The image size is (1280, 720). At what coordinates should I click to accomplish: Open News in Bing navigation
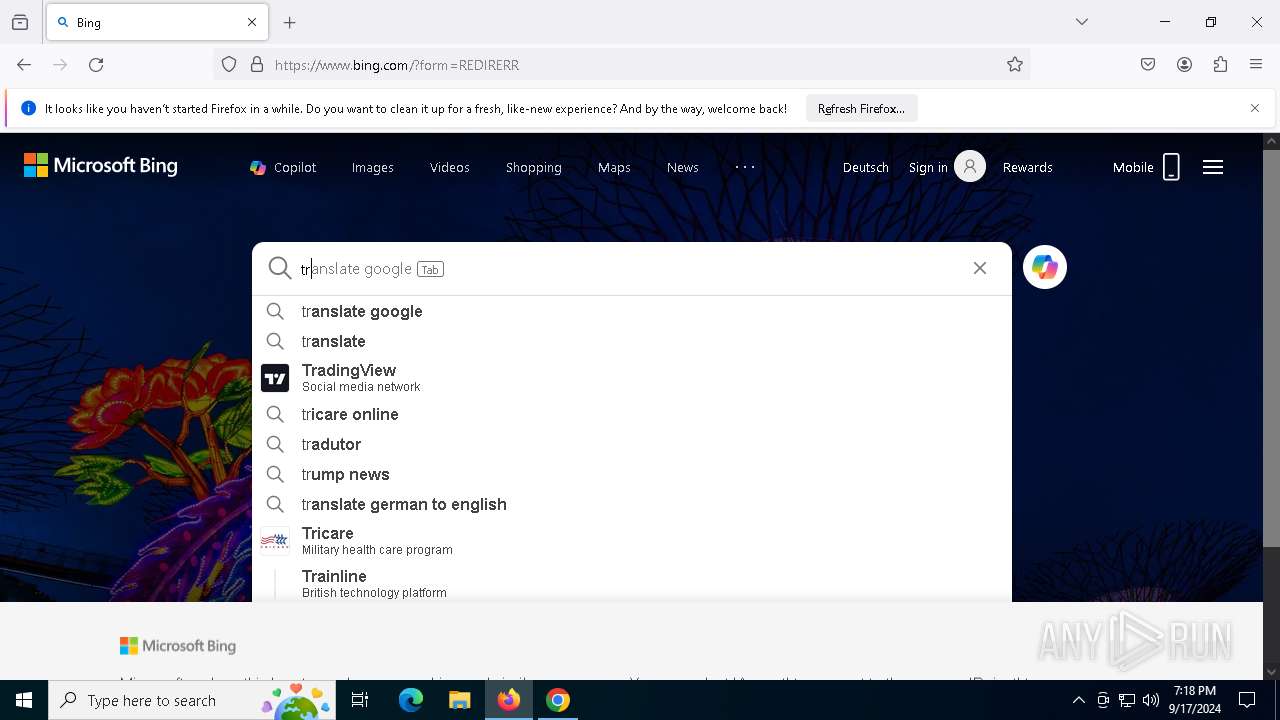point(683,167)
